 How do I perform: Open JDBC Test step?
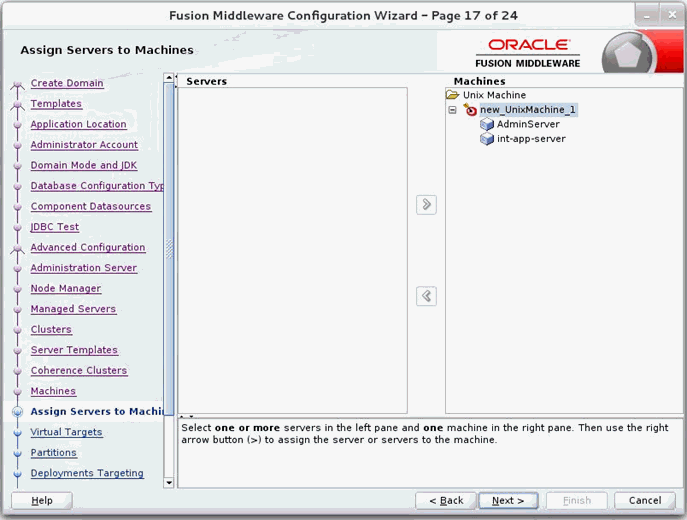click(x=55, y=227)
